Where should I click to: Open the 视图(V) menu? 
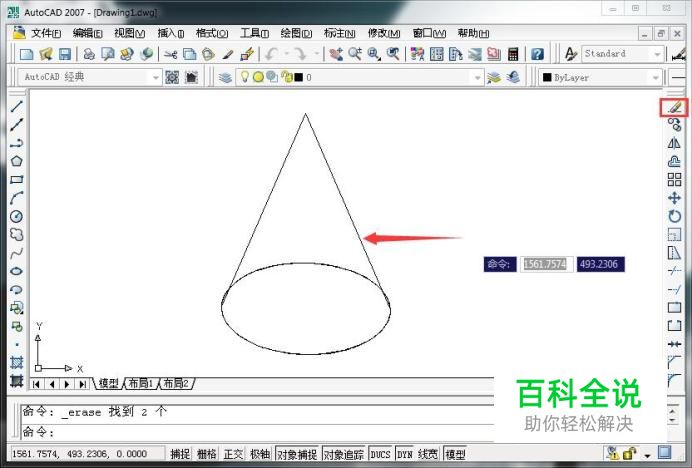pos(129,33)
